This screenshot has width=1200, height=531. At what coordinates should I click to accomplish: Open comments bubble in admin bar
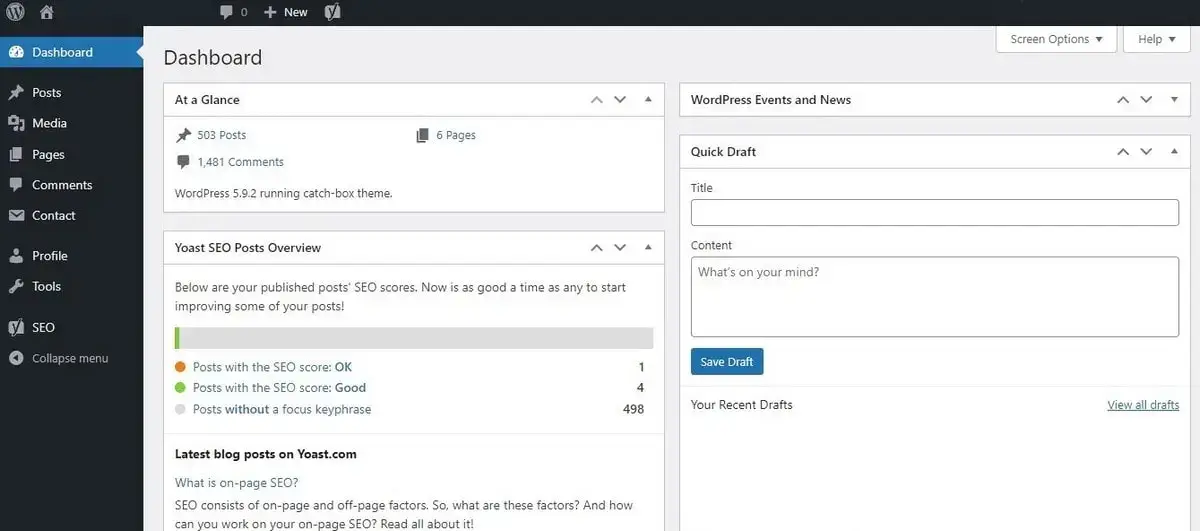pos(234,12)
